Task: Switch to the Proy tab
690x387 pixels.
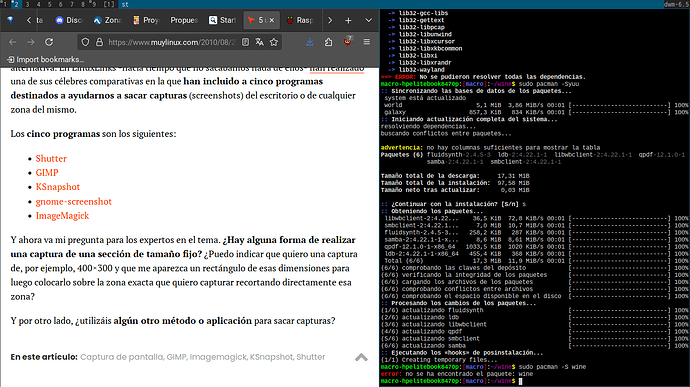Action: tap(146, 20)
